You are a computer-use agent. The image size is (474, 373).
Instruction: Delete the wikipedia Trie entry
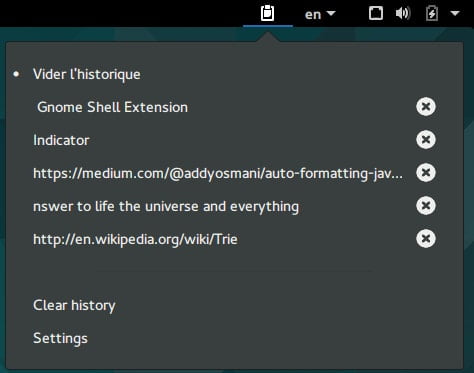(x=426, y=238)
